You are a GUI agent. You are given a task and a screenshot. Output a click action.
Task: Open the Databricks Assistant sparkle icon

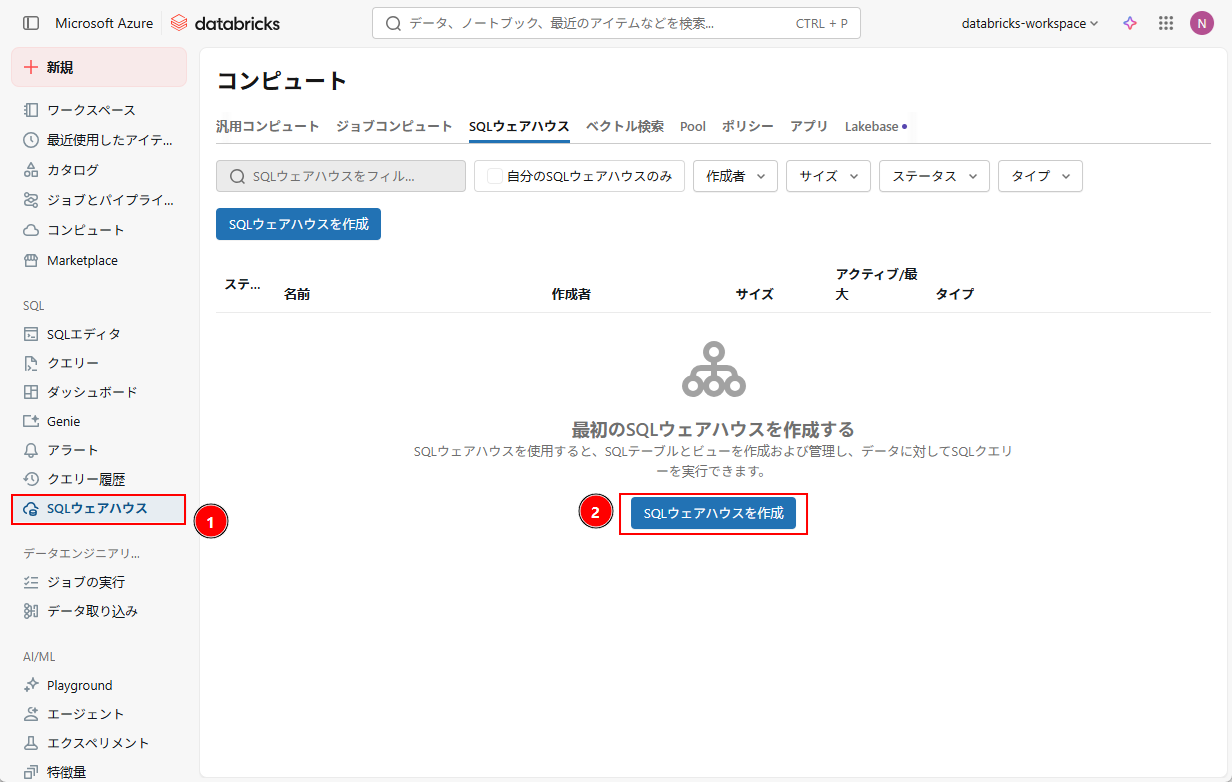tap(1130, 23)
